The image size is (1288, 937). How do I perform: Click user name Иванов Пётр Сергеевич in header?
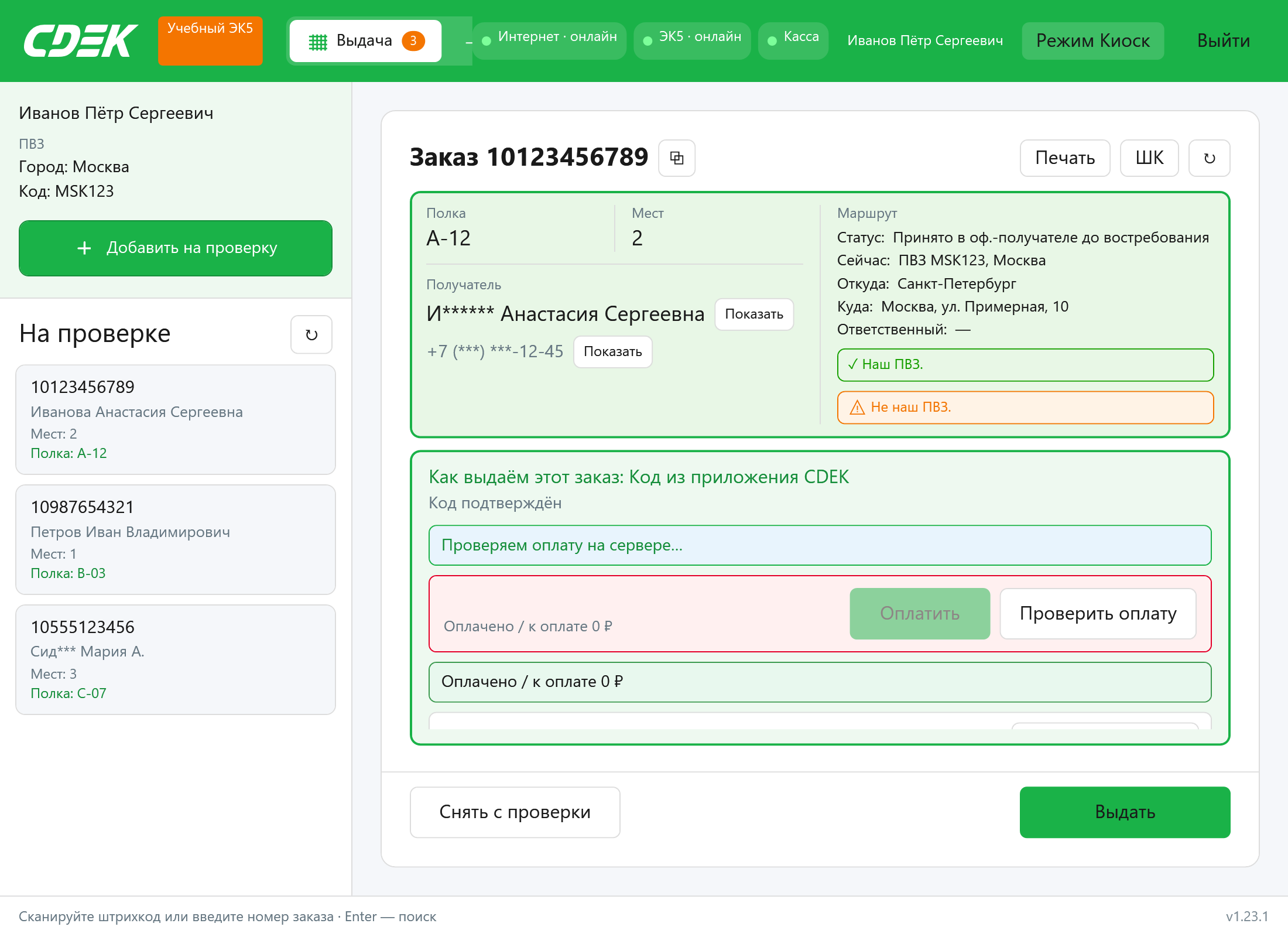point(925,40)
